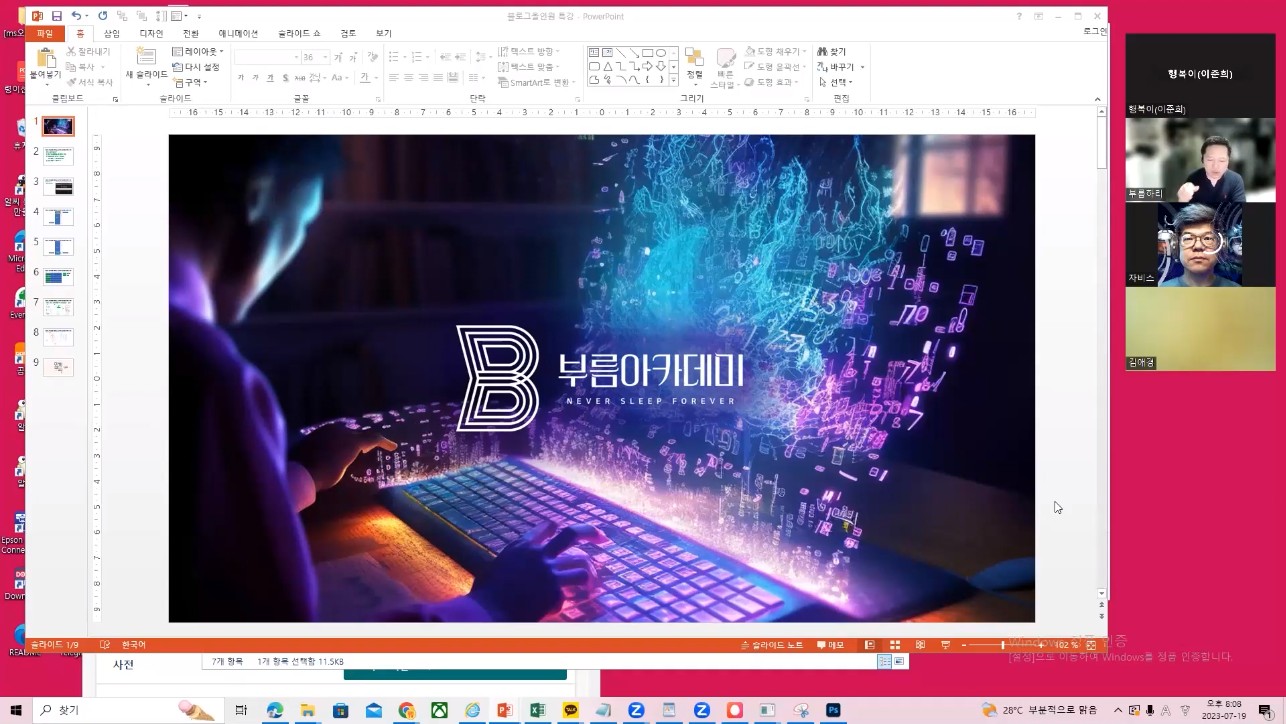Toggle text Shadow (S) formatting

[x=284, y=77]
